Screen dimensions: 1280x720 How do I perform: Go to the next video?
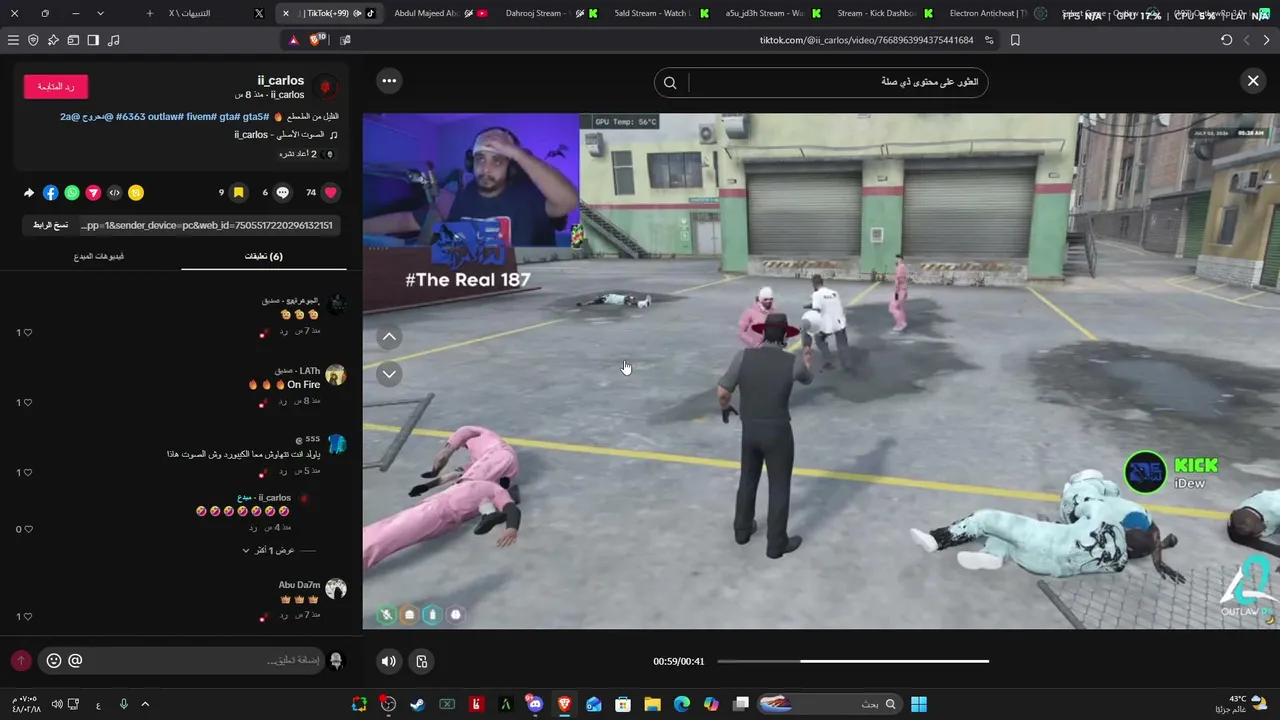pyautogui.click(x=389, y=374)
